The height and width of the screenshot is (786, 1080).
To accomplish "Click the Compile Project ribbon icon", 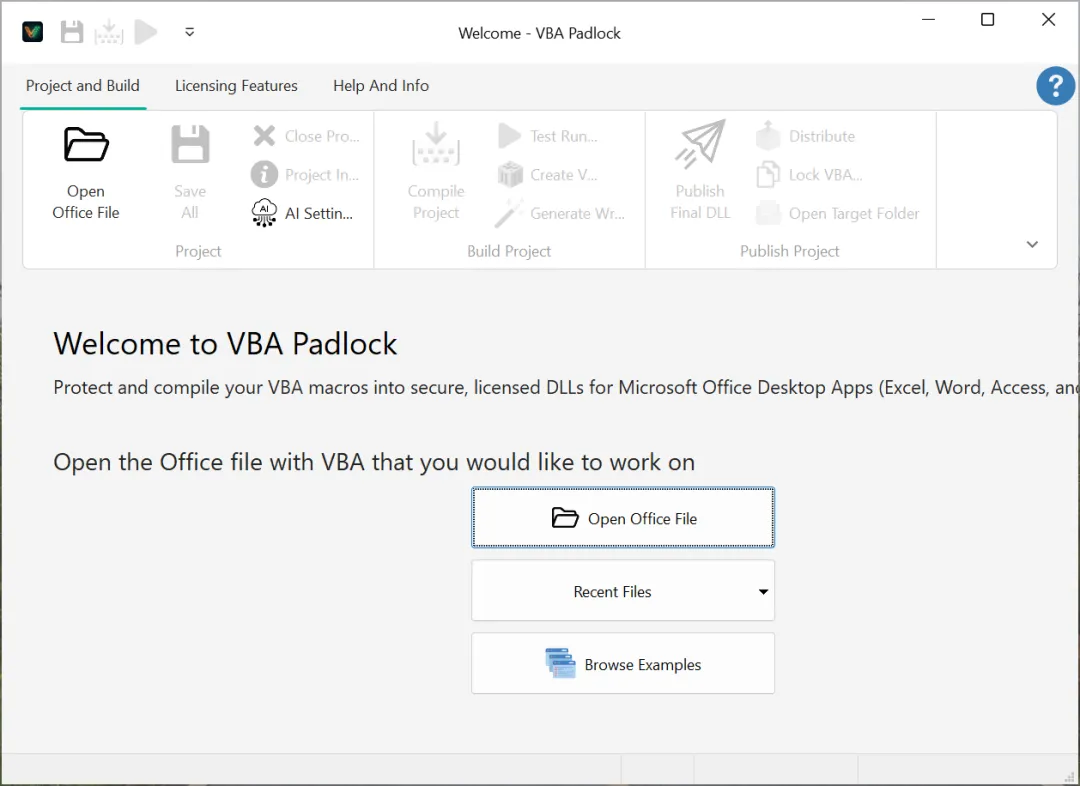I will 436,146.
